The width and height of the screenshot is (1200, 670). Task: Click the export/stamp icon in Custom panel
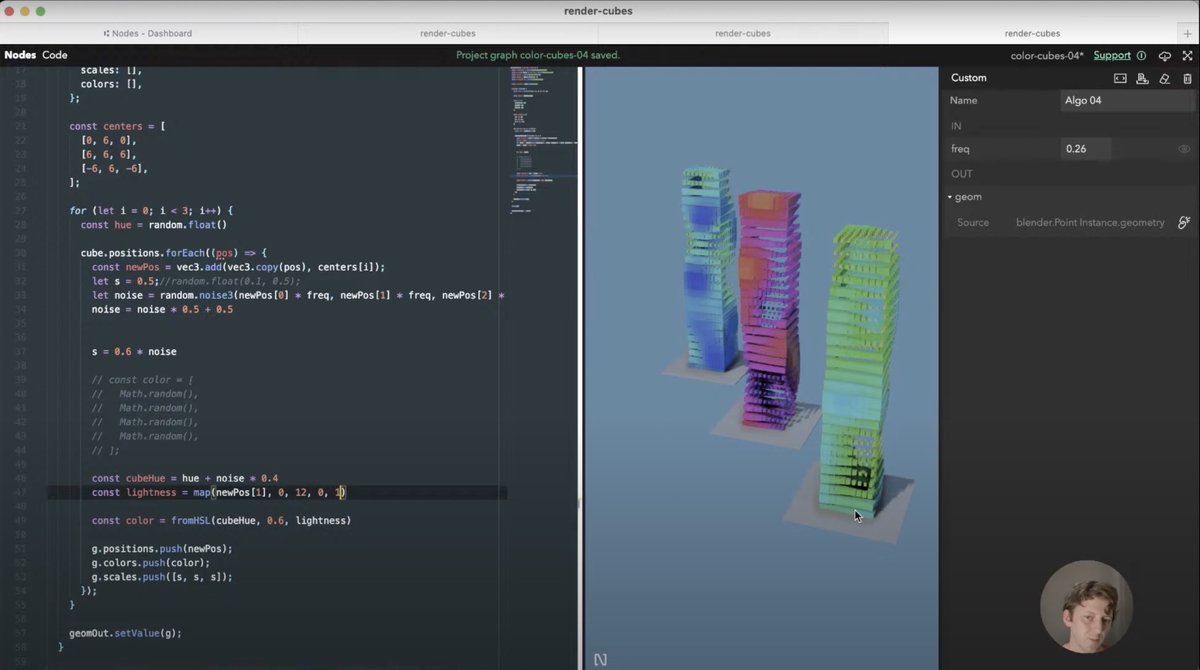1142,78
